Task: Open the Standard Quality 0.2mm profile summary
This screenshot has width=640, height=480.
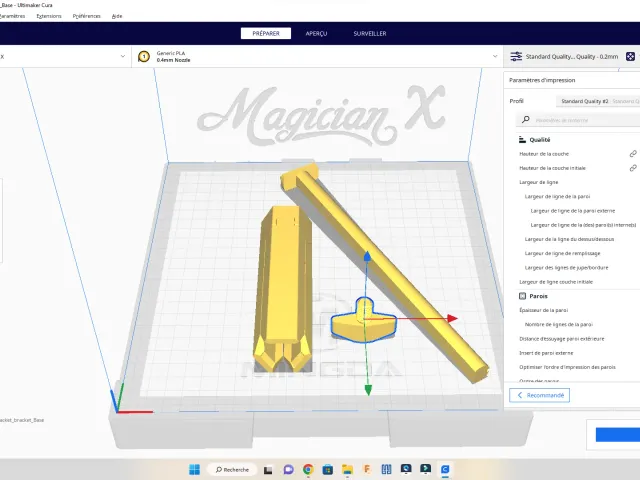Action: (x=571, y=56)
